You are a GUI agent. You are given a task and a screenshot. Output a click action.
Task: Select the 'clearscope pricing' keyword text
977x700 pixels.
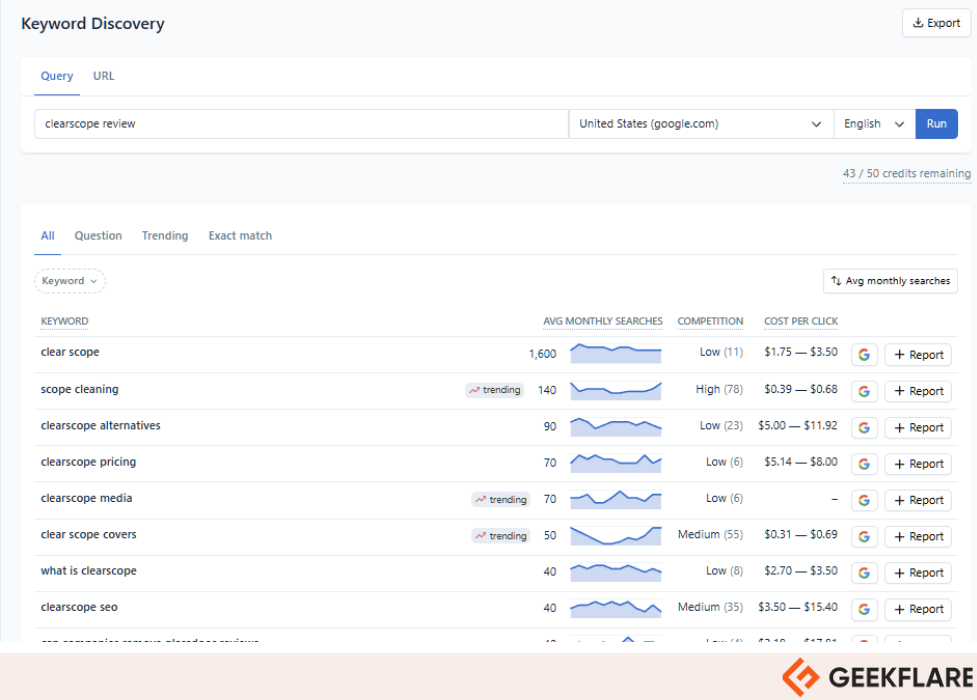coord(88,462)
